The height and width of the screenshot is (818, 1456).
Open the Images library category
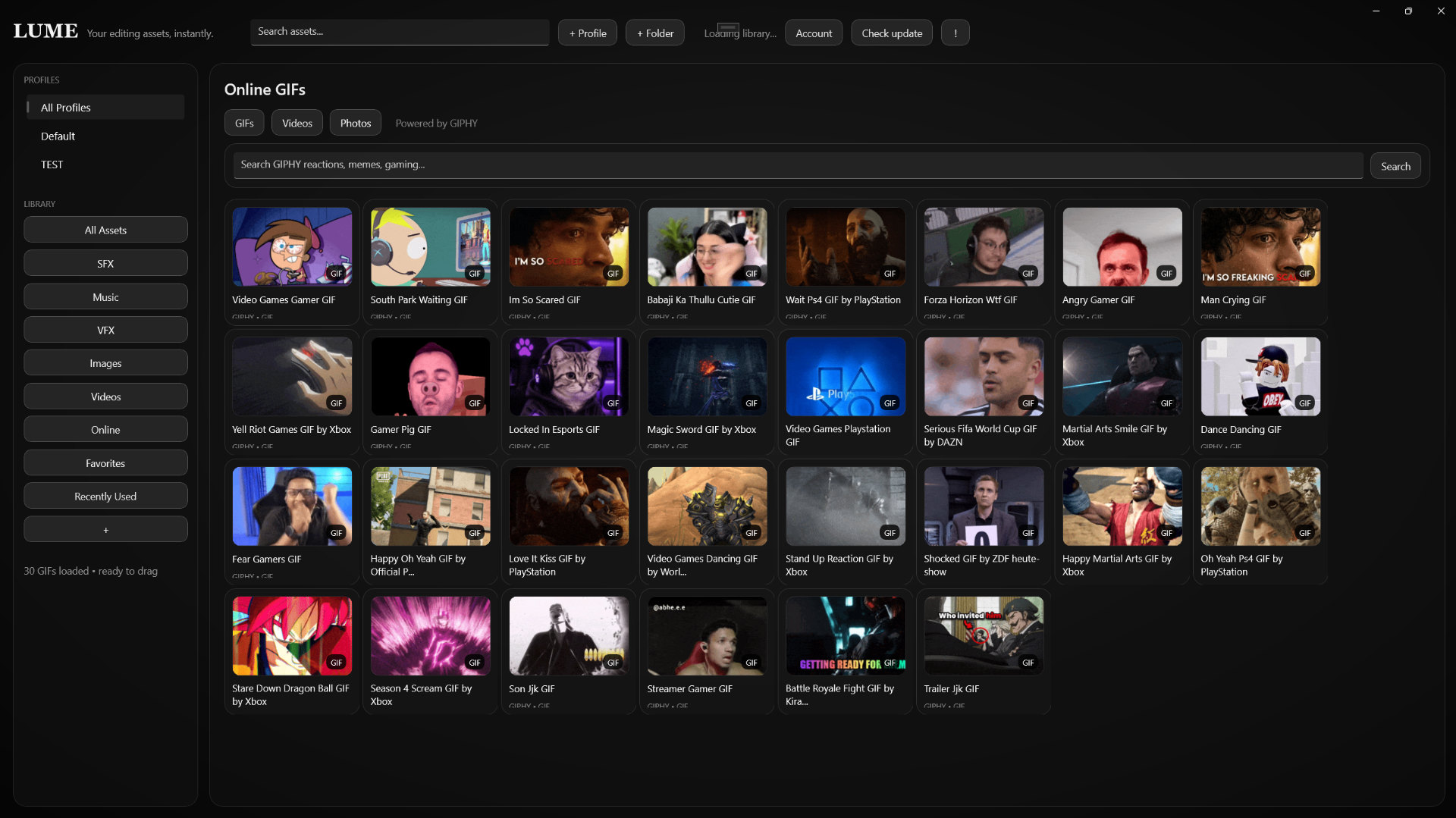[x=105, y=363]
